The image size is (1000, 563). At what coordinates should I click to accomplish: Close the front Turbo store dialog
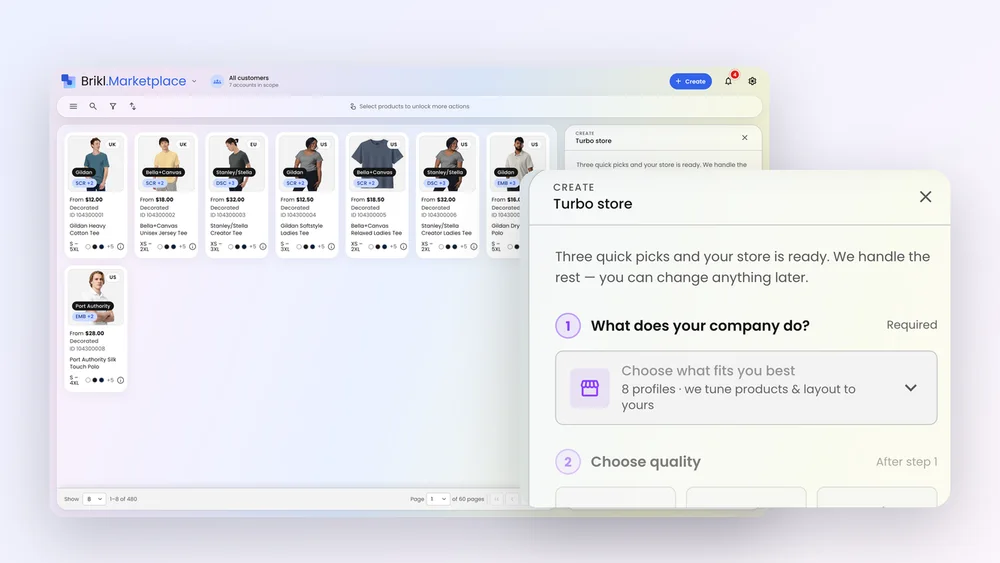[x=925, y=196]
